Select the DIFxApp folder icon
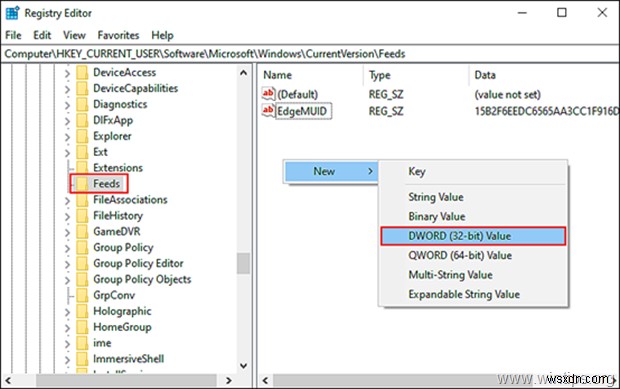The height and width of the screenshot is (389, 620). 82,120
